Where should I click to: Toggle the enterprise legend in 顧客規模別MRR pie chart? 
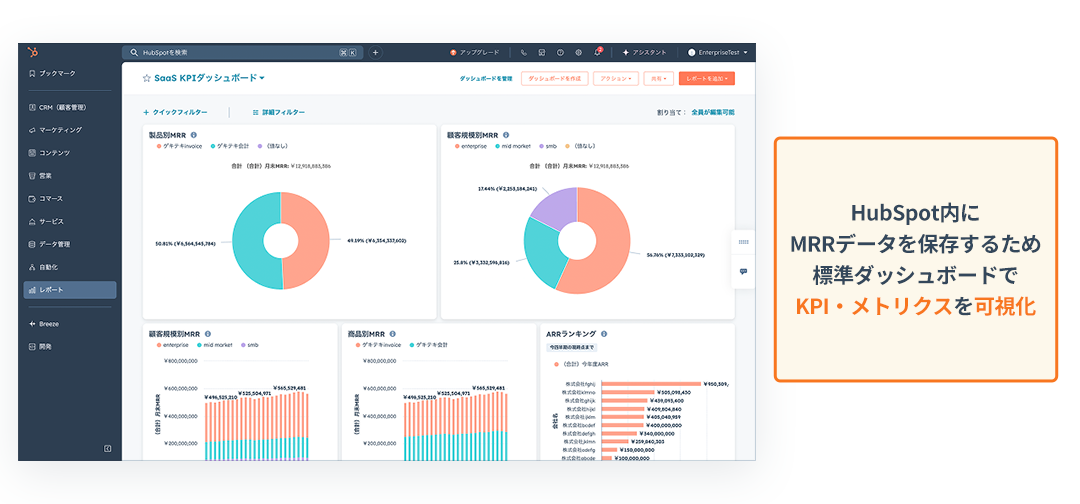coord(471,146)
